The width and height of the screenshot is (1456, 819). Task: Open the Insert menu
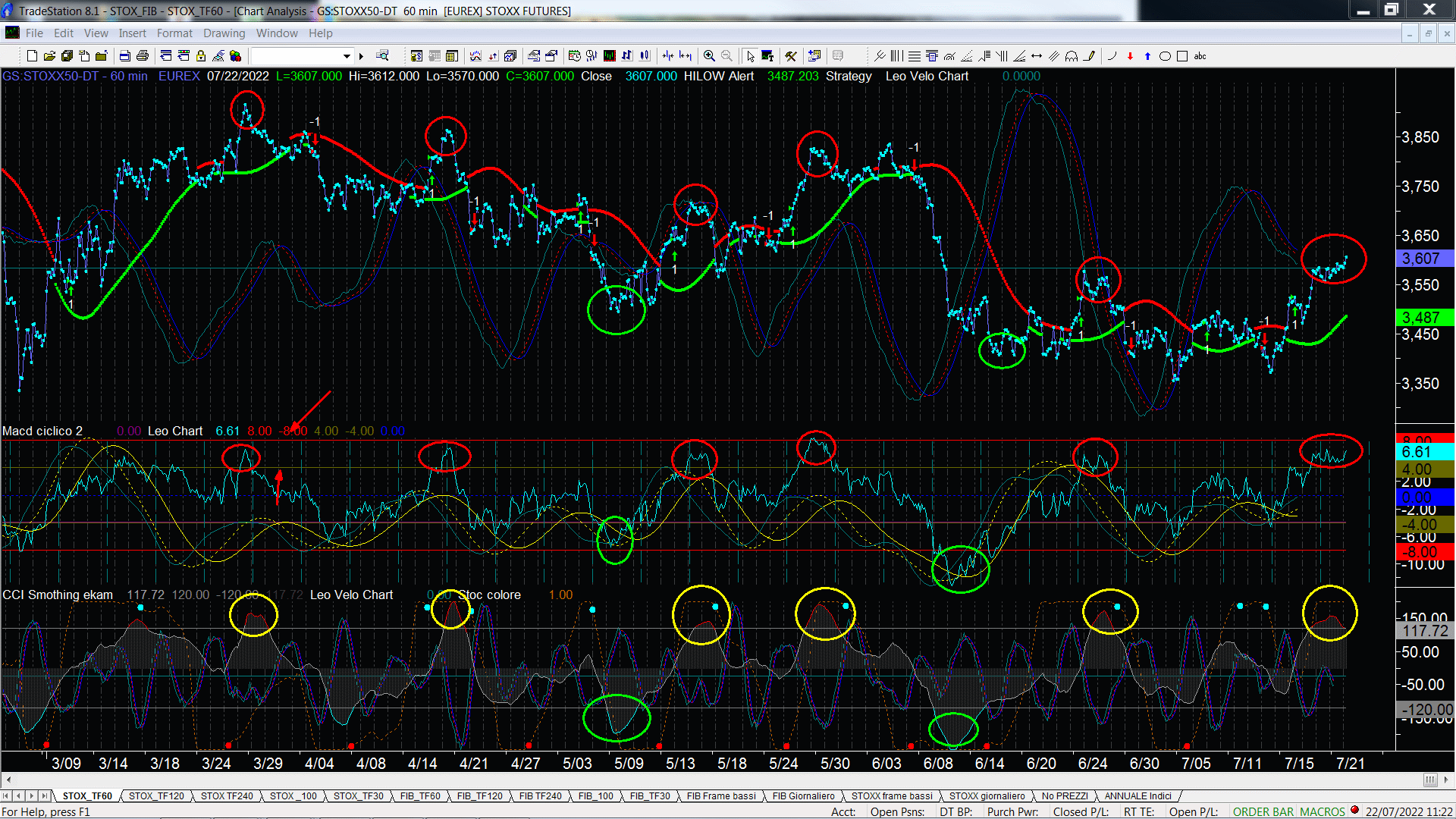pos(132,33)
